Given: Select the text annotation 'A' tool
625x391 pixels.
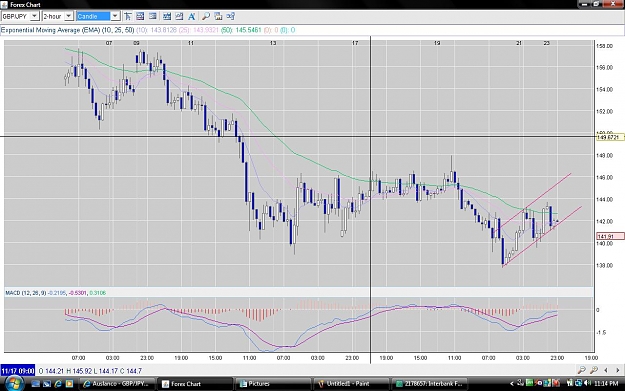Looking at the screenshot, I should 191,16.
